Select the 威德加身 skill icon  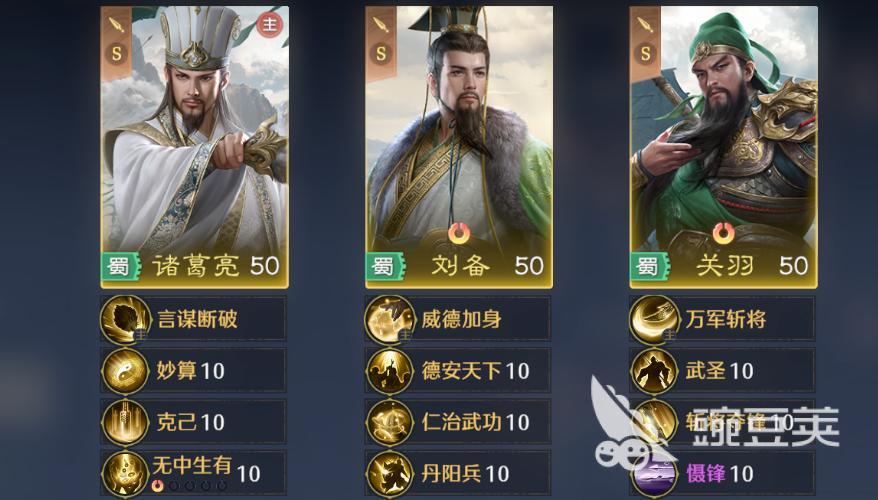click(x=390, y=320)
